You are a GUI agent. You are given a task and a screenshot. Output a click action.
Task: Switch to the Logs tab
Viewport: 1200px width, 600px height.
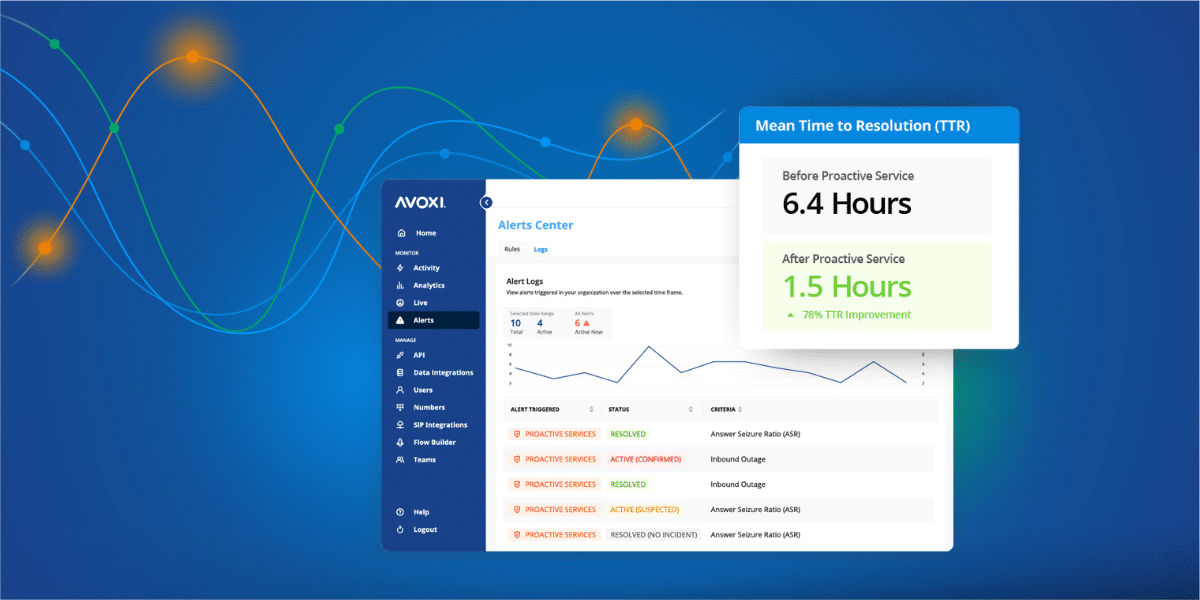point(540,249)
